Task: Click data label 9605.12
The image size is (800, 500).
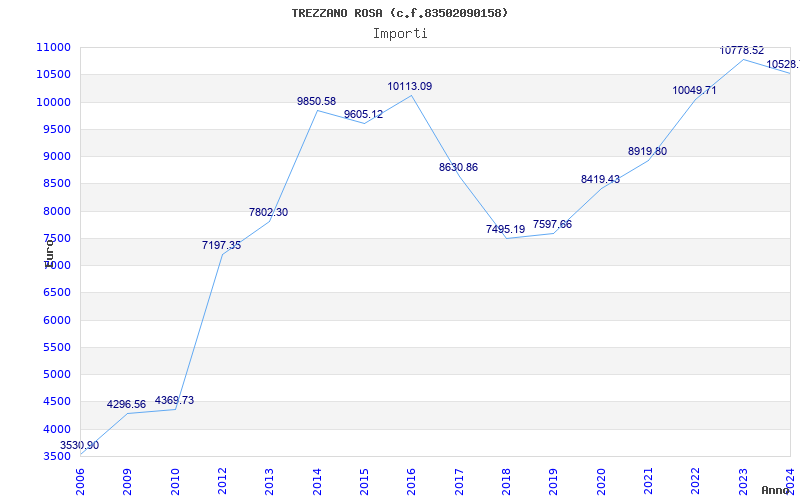Action: (x=363, y=115)
